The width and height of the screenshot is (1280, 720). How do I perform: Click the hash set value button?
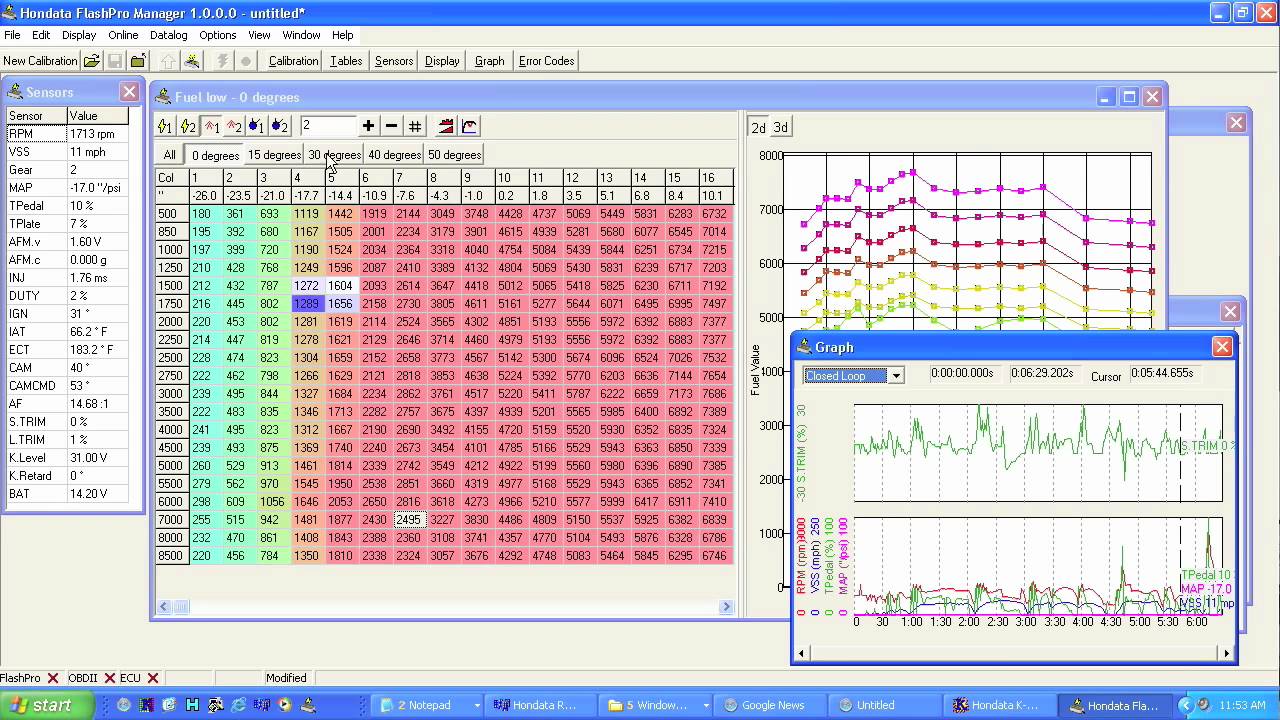(x=415, y=126)
